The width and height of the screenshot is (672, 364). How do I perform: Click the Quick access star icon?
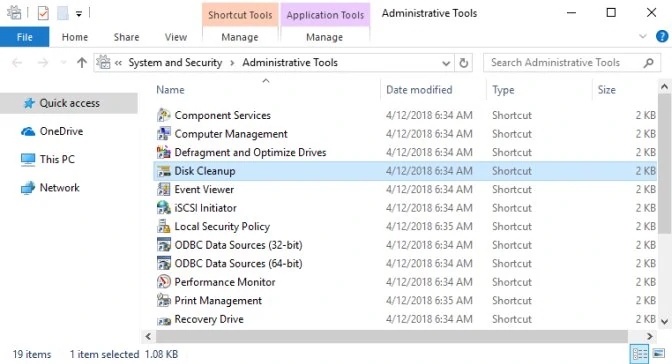coord(29,103)
